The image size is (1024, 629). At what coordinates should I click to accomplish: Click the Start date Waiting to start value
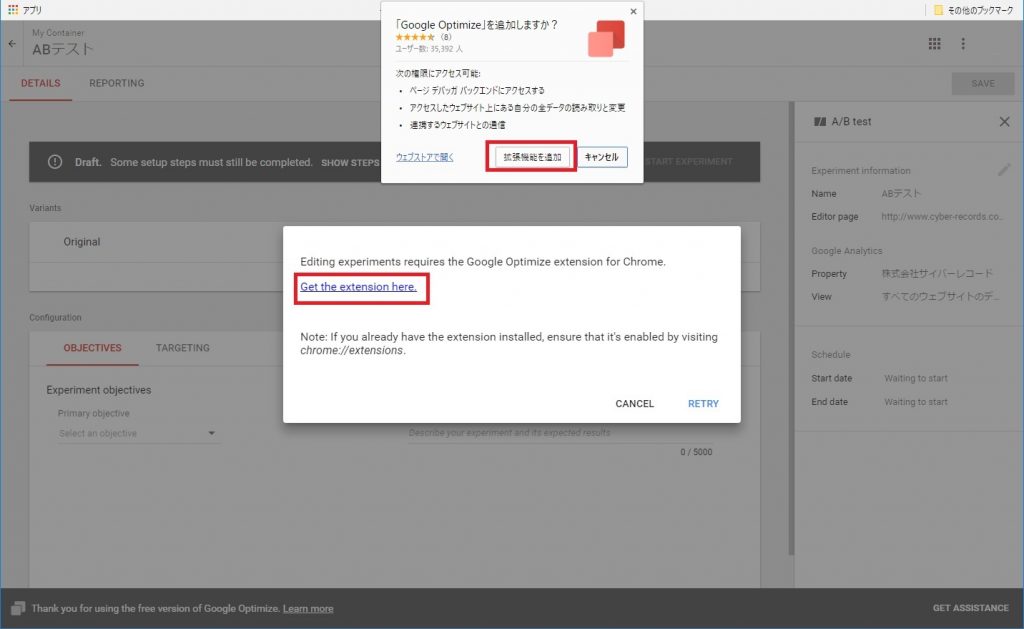916,378
